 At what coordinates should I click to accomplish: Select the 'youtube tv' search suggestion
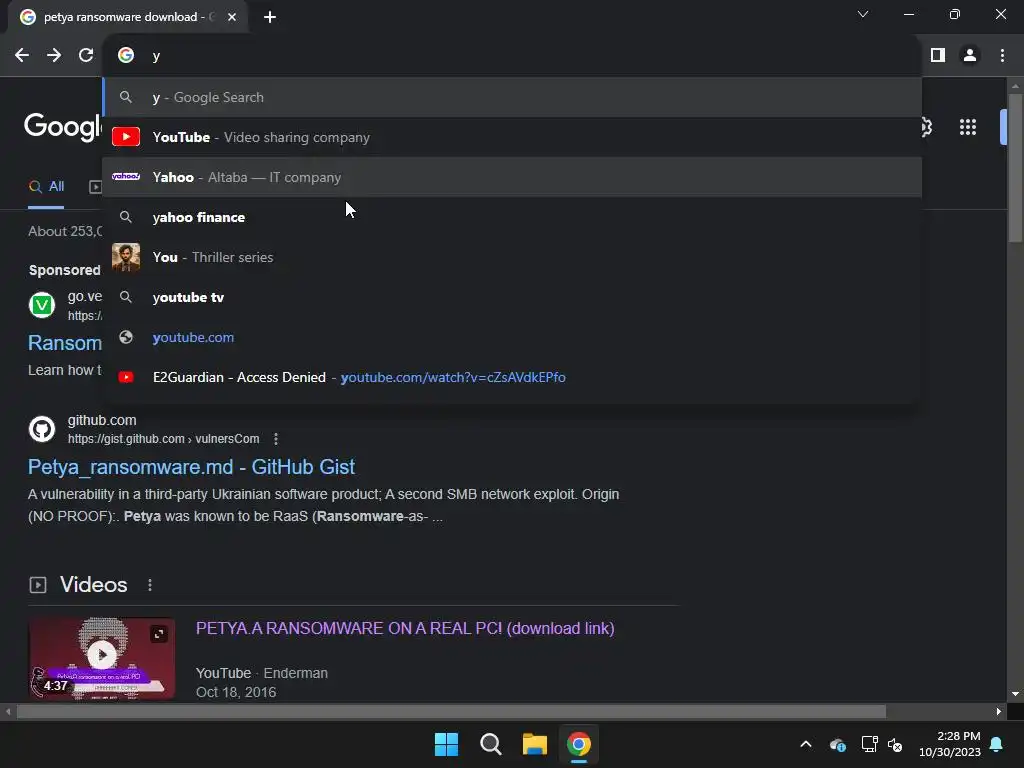pos(512,297)
